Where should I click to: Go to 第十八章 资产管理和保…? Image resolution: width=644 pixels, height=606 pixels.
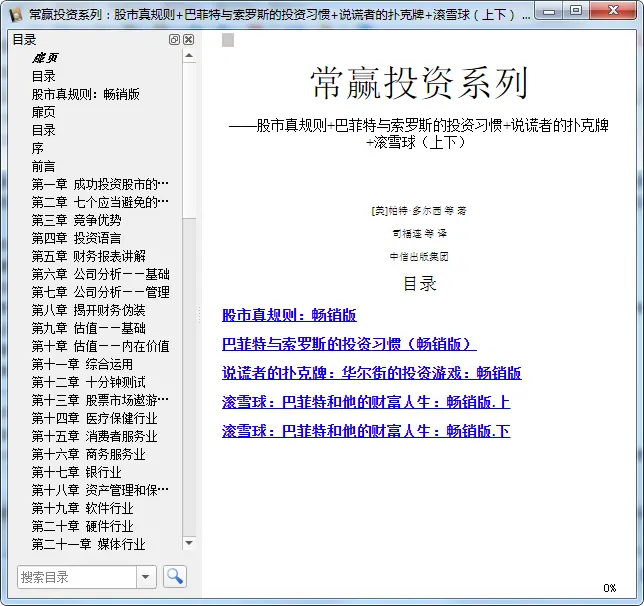[100, 490]
